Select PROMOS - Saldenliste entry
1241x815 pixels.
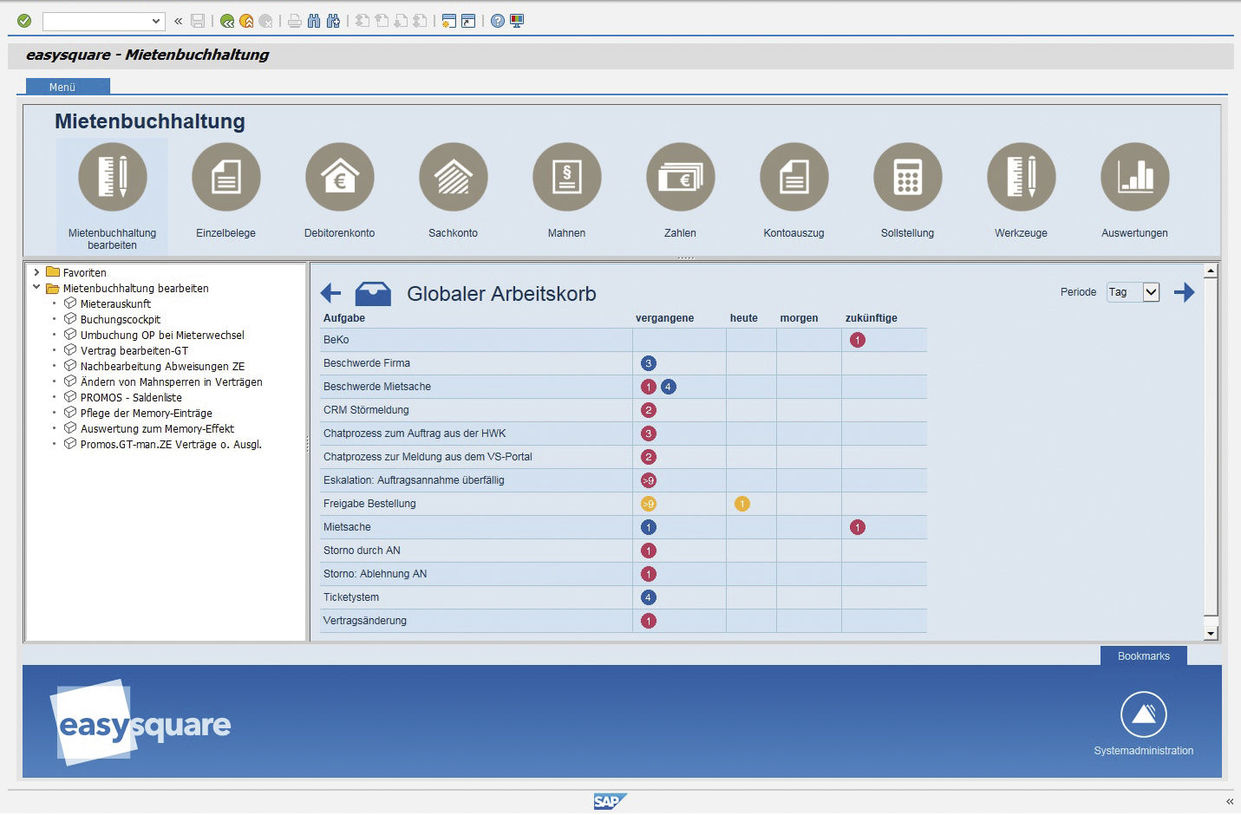click(131, 397)
